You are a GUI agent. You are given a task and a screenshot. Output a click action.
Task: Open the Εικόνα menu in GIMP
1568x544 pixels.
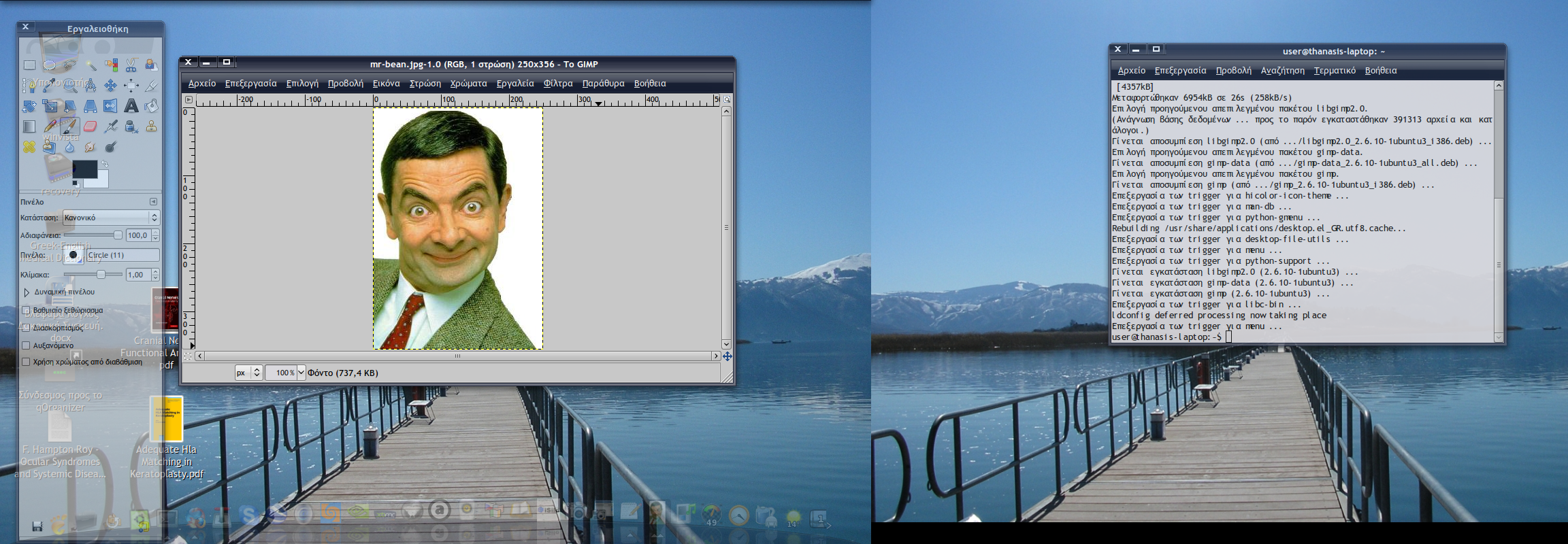[386, 84]
